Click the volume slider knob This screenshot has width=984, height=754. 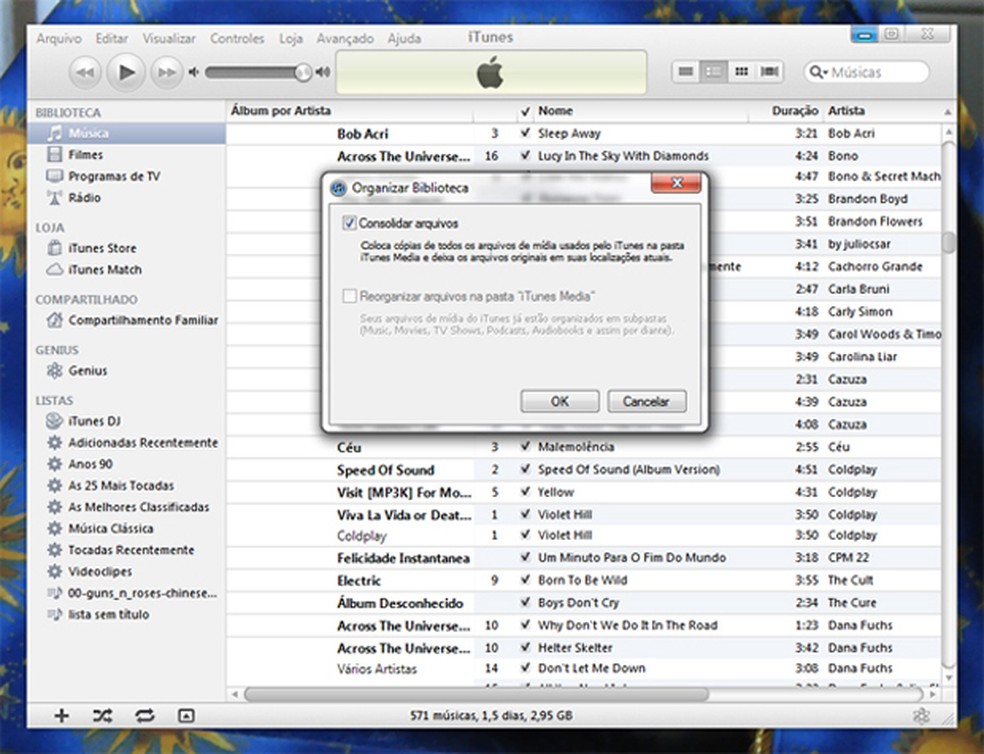[x=303, y=72]
